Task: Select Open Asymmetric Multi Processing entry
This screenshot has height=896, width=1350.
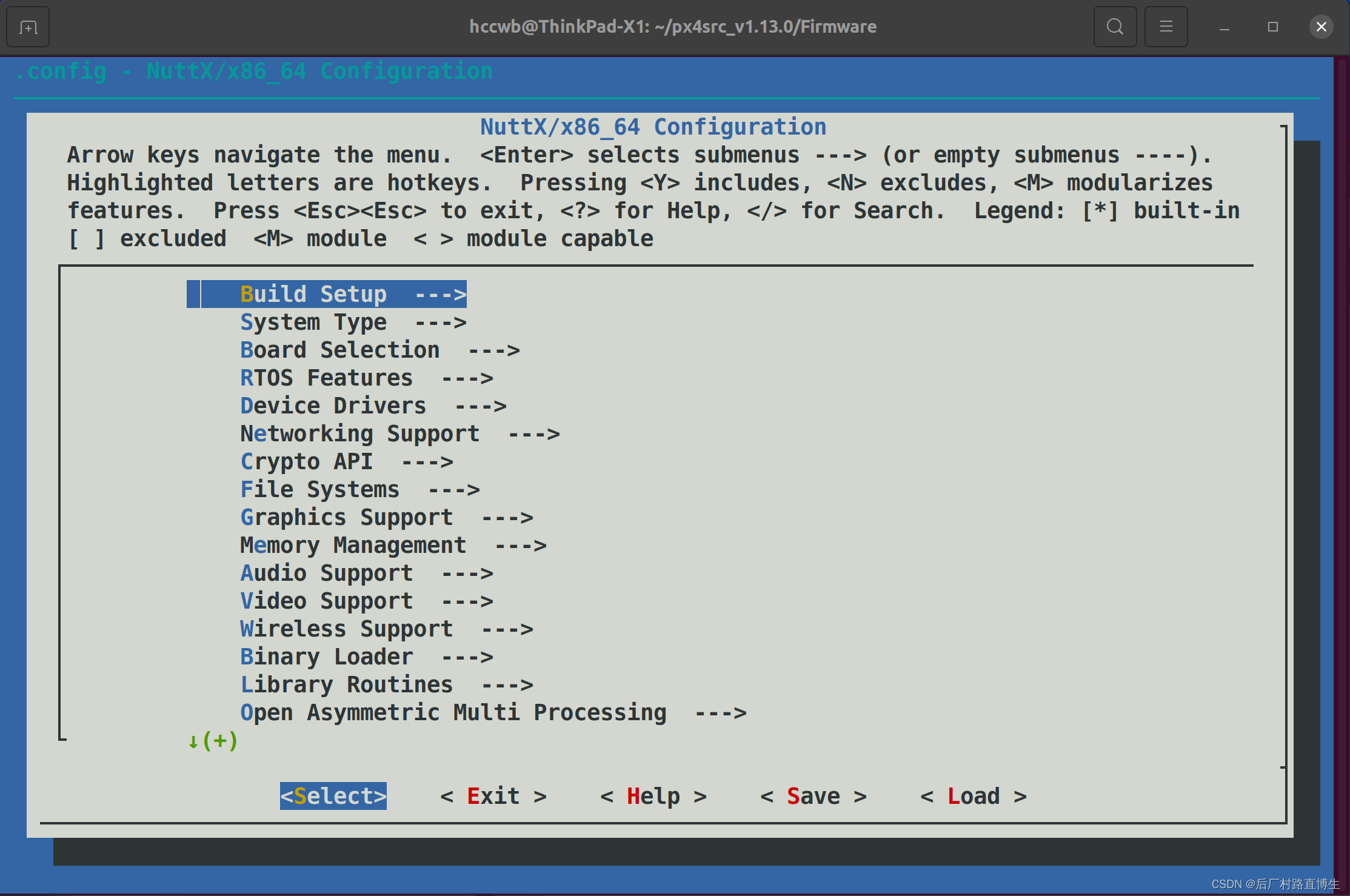Action: coord(493,713)
